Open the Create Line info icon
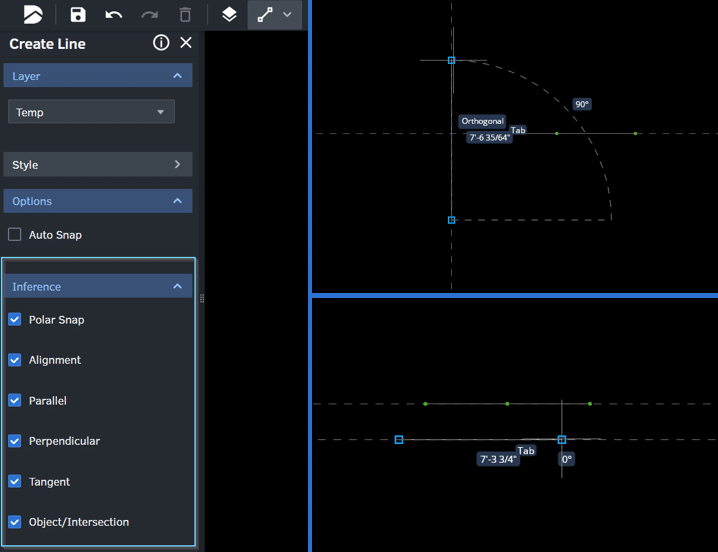 pos(161,43)
